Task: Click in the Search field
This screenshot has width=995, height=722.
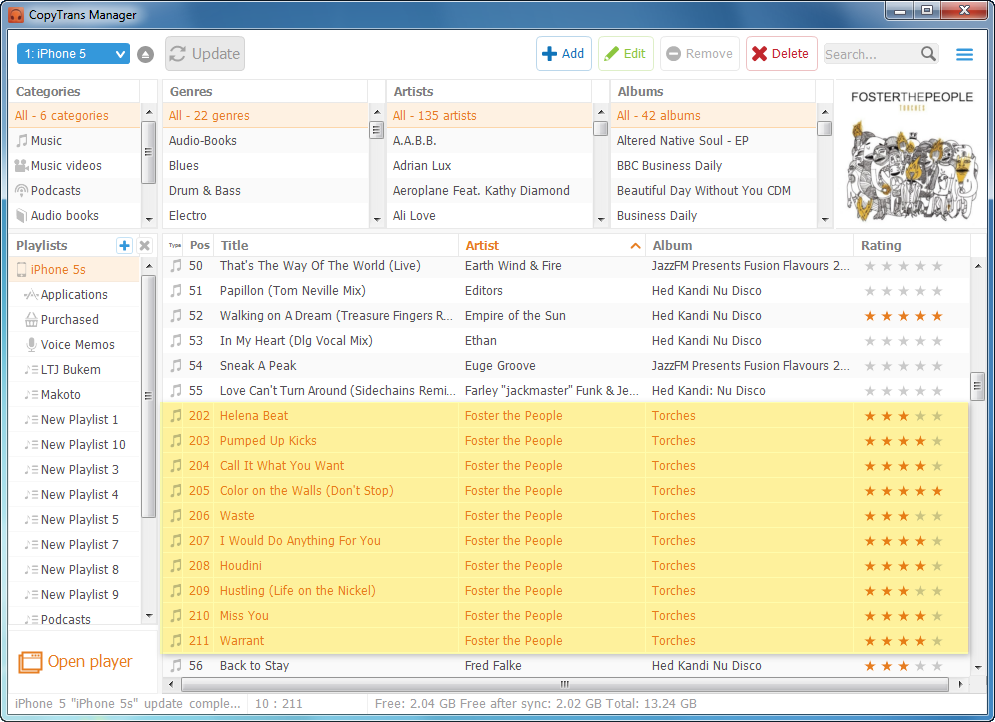Action: pos(871,55)
